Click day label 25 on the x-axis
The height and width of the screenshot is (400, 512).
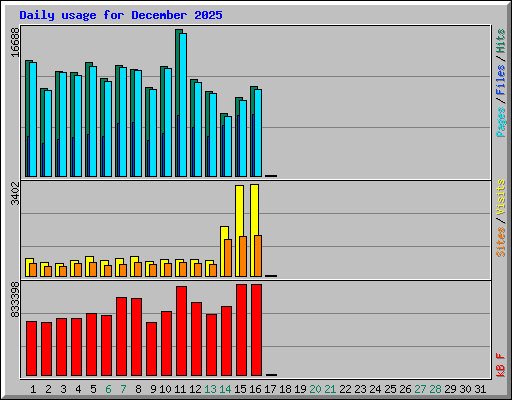(390, 389)
